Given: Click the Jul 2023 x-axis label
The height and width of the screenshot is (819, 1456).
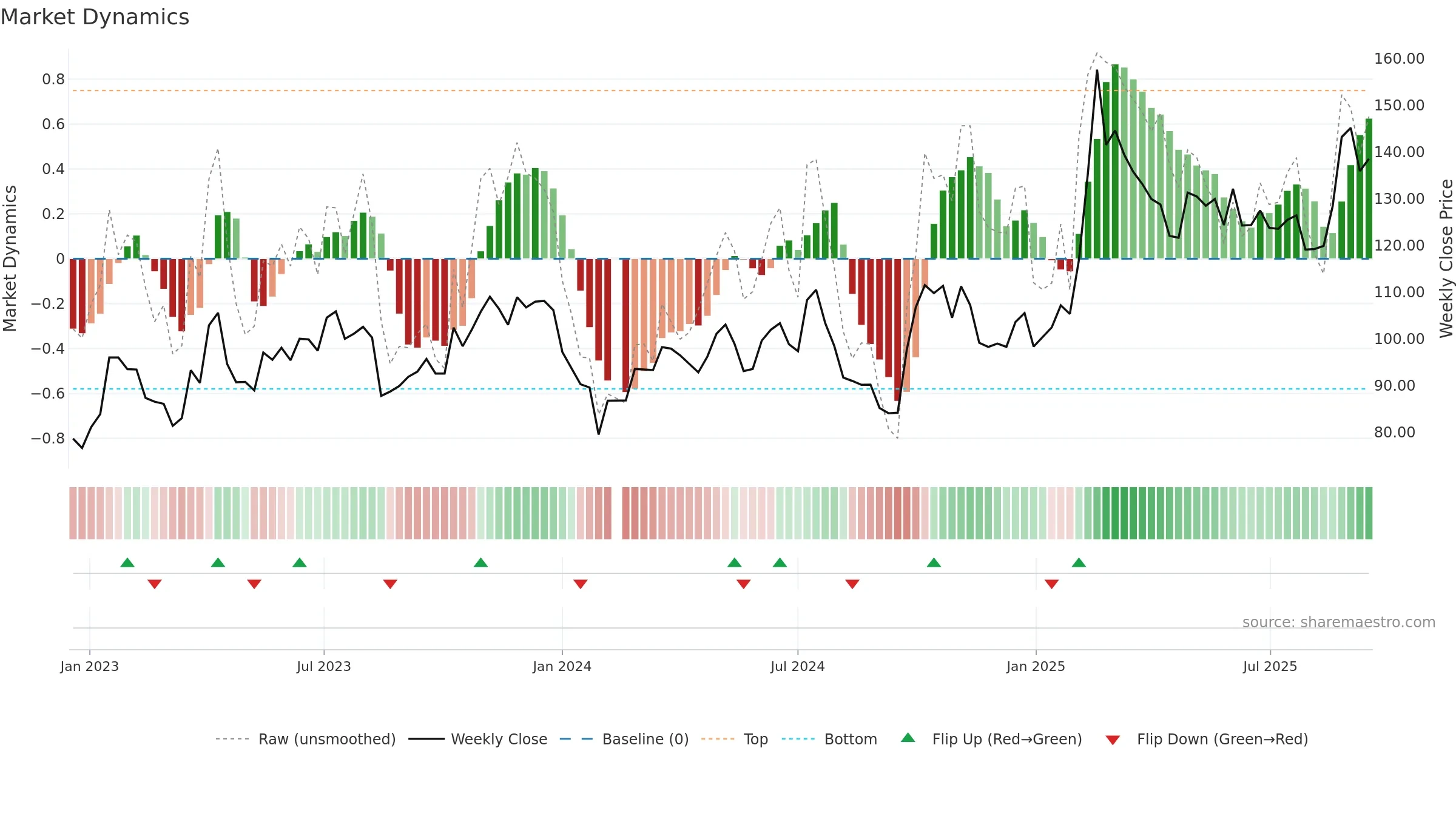Looking at the screenshot, I should pos(324,666).
